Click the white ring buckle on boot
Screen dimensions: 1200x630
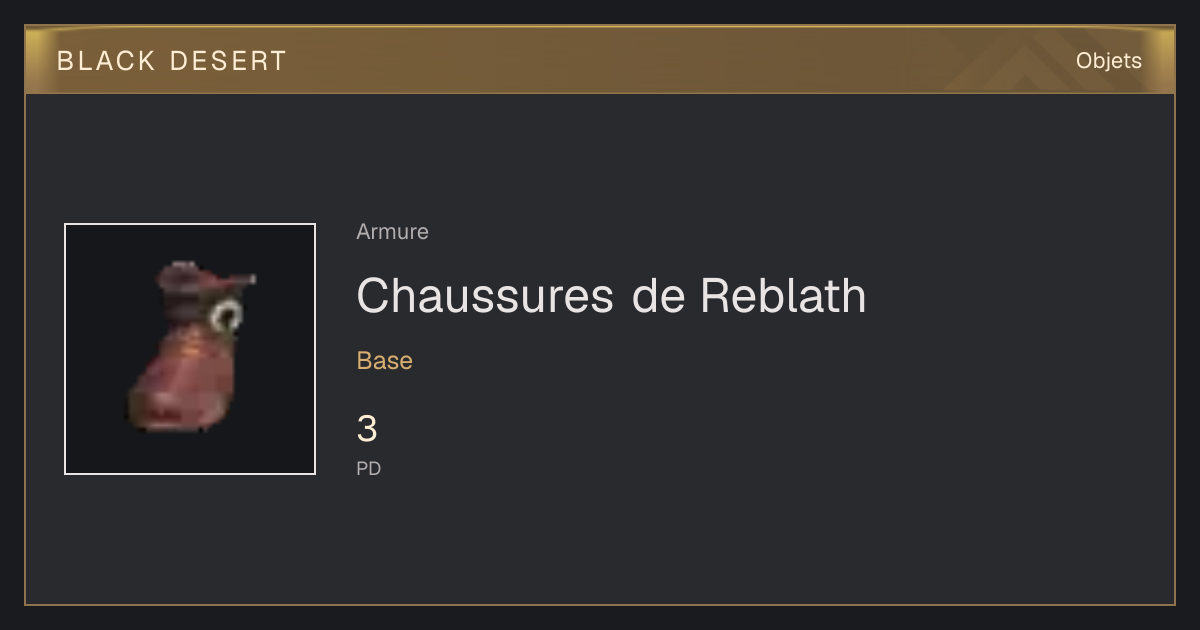pos(227,316)
